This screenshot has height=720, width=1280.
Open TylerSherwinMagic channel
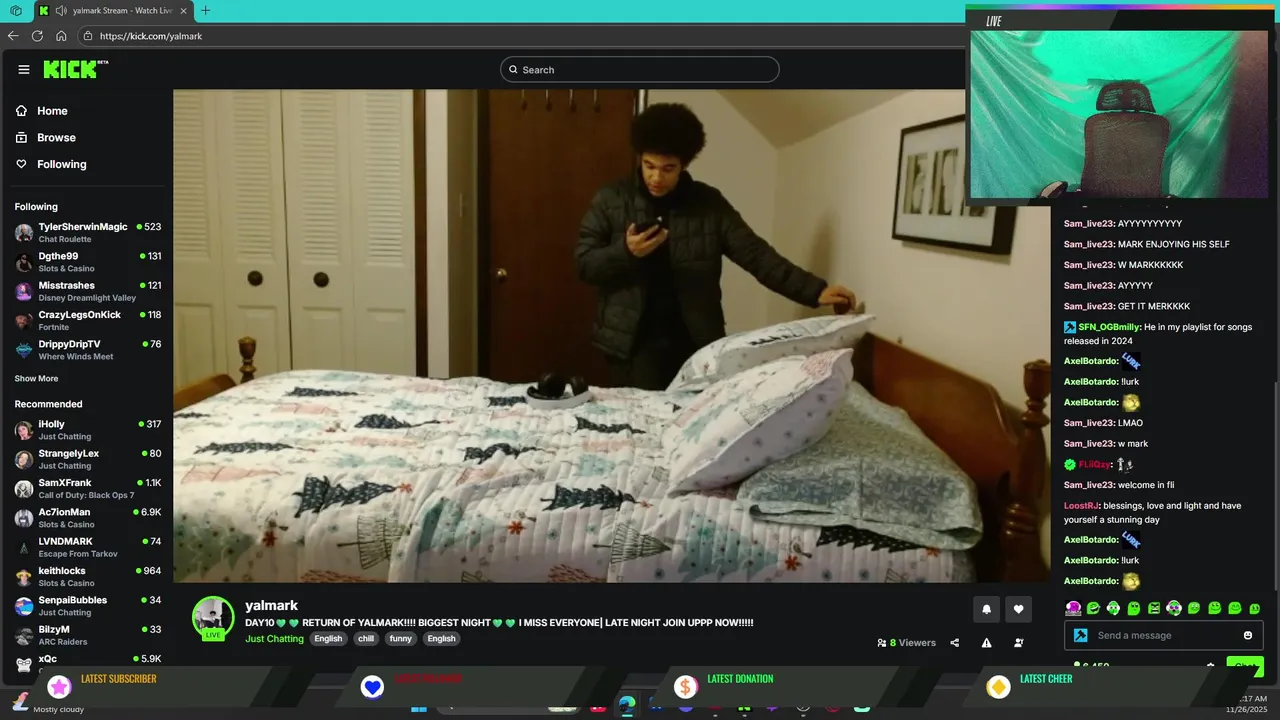point(88,233)
